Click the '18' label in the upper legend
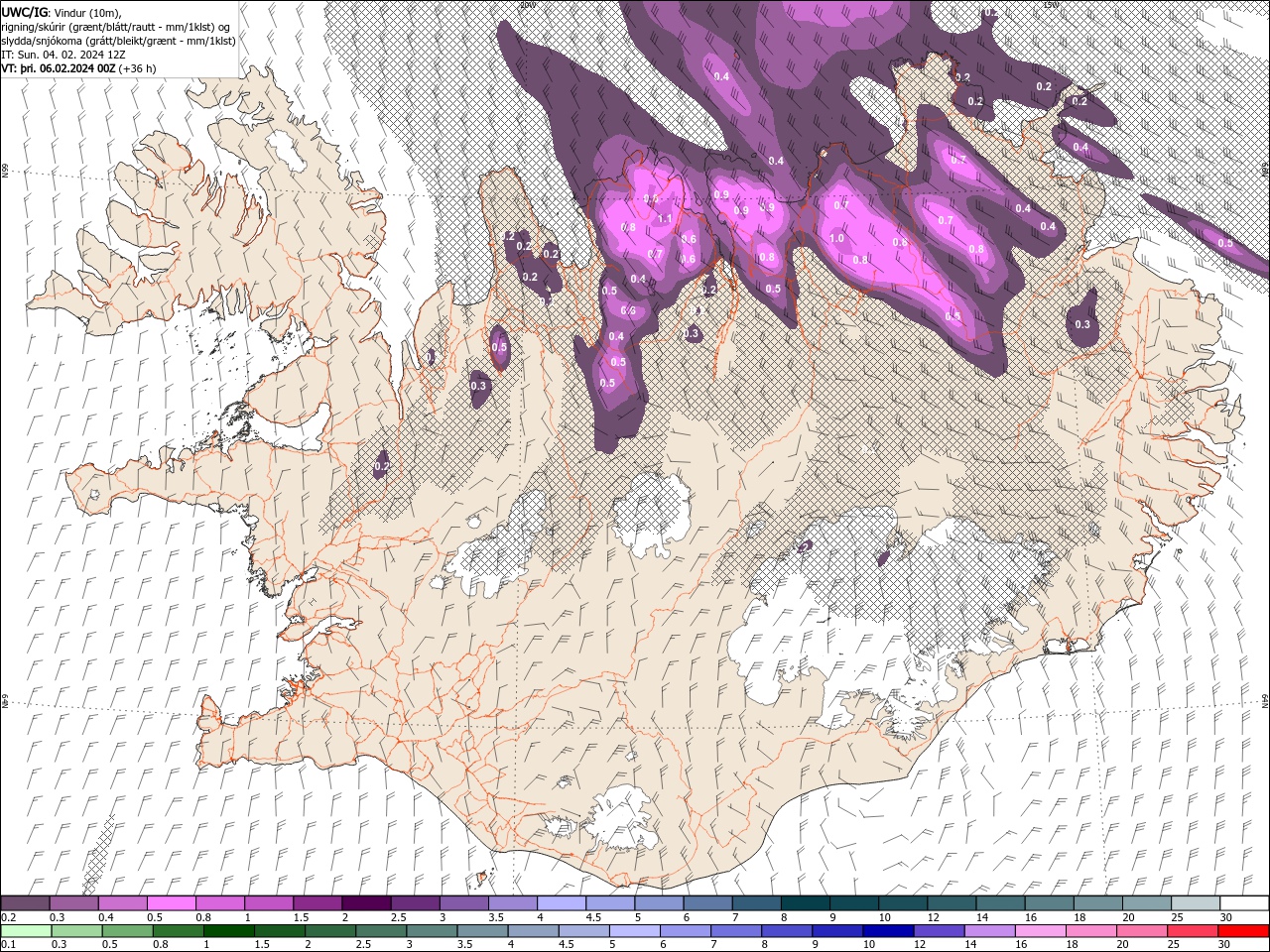Viewport: 1270px width, 952px height. (1079, 917)
